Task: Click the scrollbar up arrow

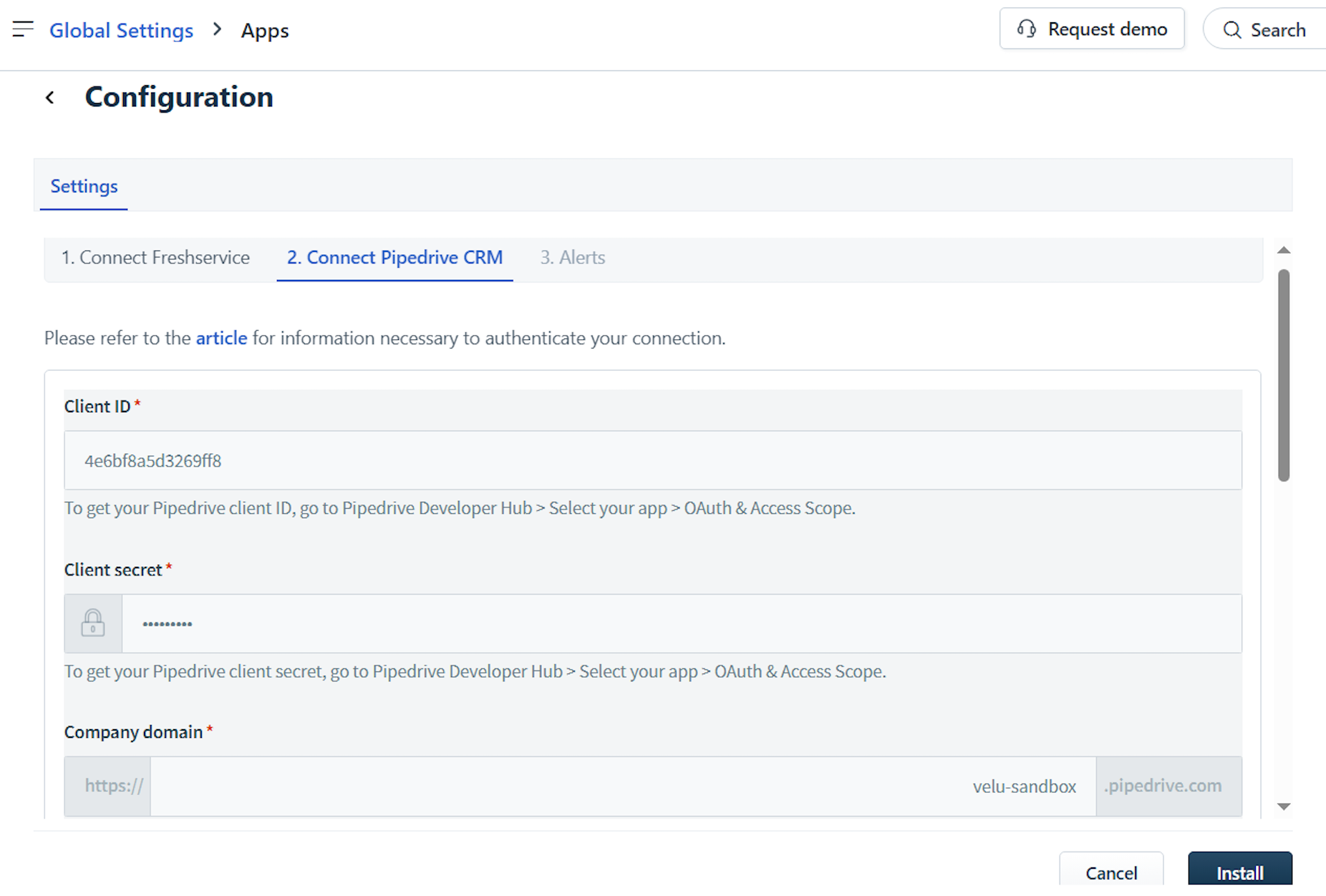Action: click(x=1284, y=250)
